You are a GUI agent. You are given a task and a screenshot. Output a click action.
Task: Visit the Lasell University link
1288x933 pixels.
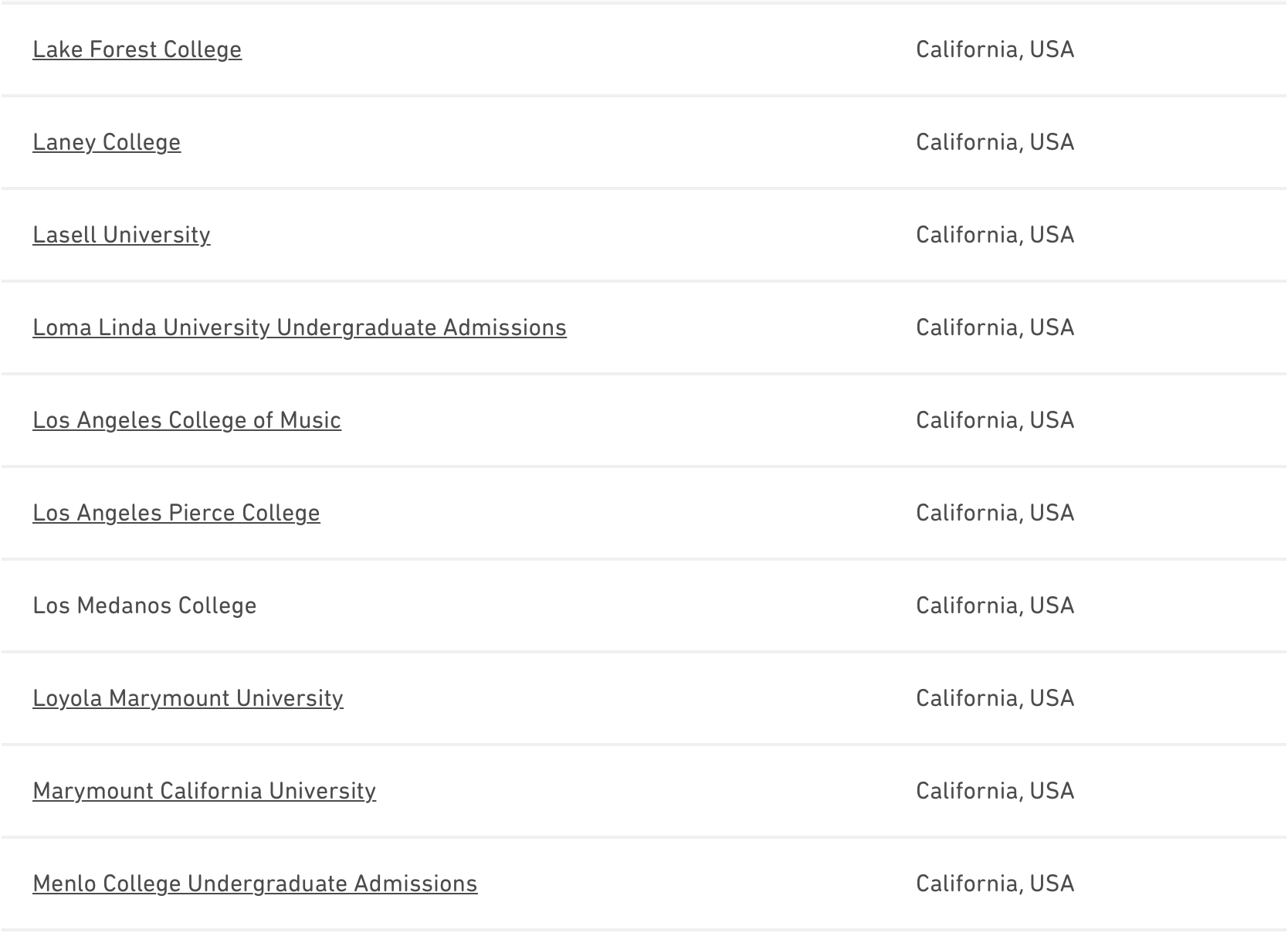(x=121, y=235)
